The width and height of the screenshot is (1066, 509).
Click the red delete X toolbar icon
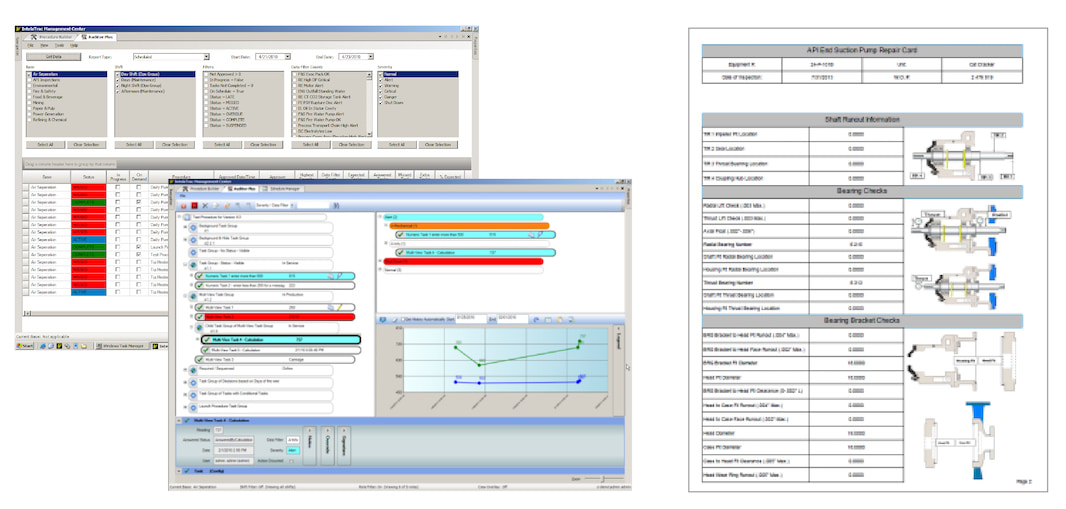pyautogui.click(x=196, y=204)
